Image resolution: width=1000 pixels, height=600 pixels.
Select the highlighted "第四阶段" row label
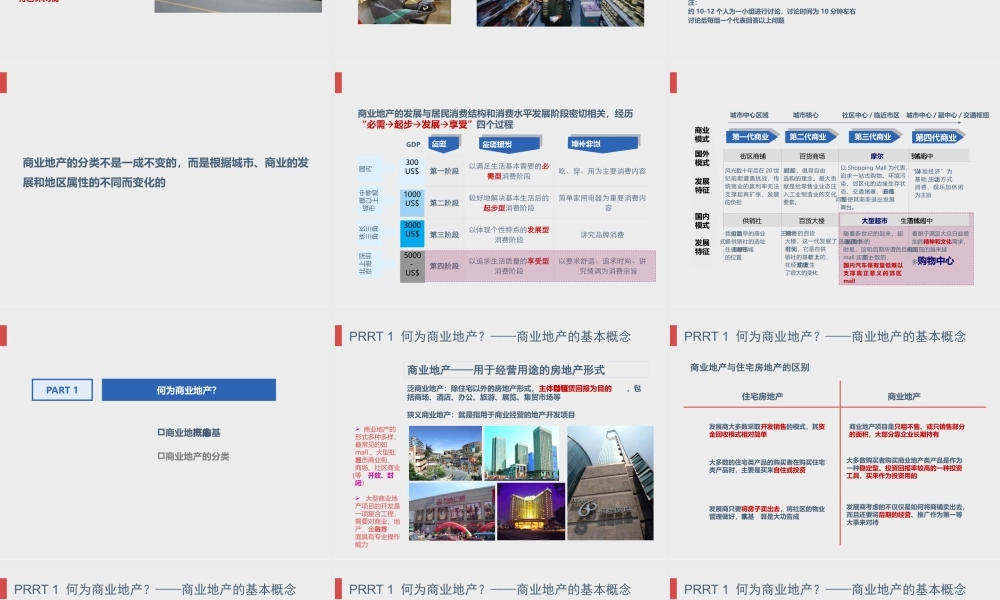(444, 266)
